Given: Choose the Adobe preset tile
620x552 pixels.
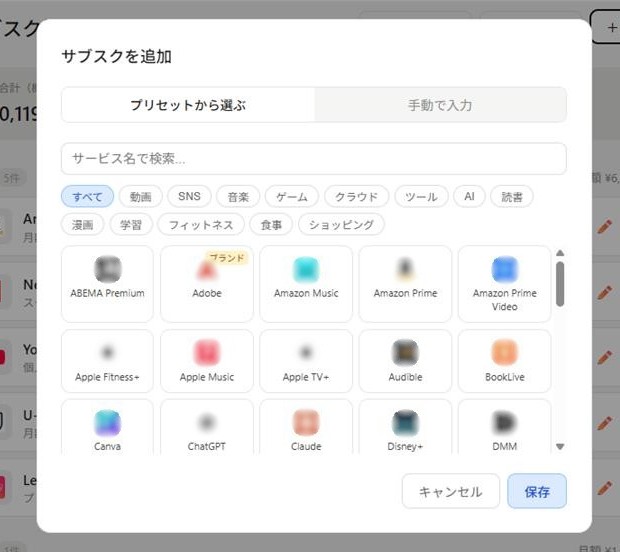Looking at the screenshot, I should click(207, 283).
